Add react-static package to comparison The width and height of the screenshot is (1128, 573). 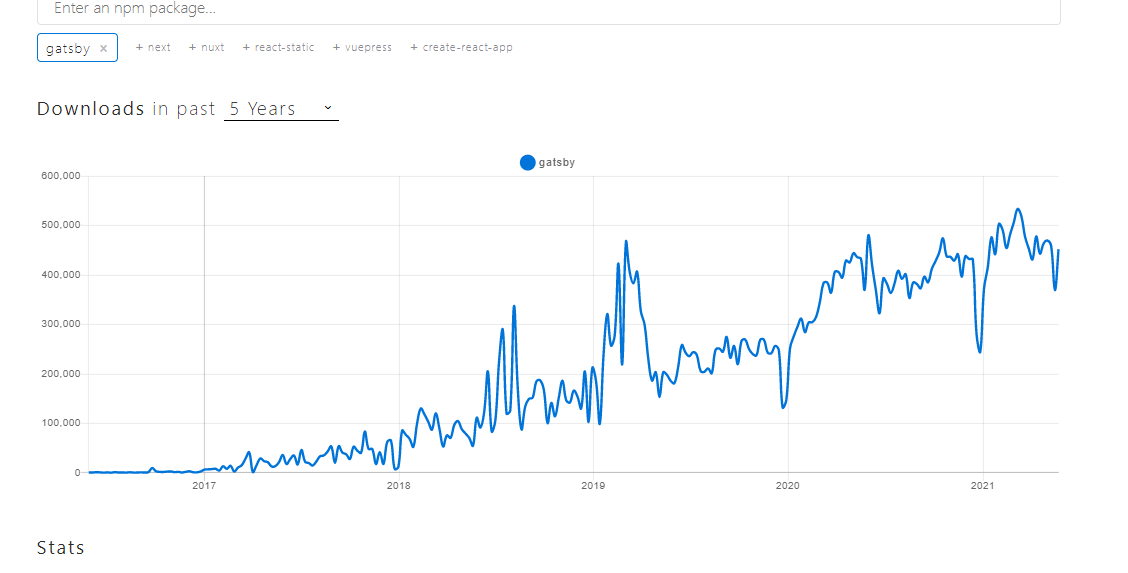[x=278, y=47]
